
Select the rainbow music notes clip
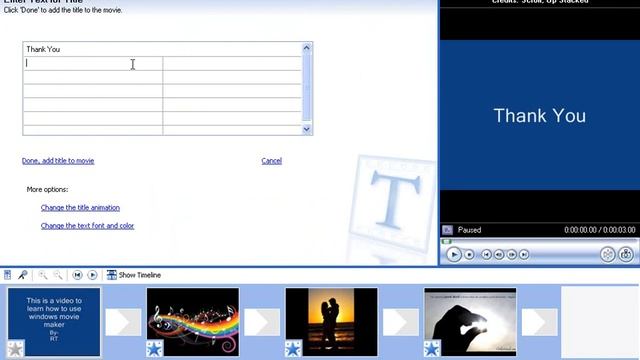193,322
